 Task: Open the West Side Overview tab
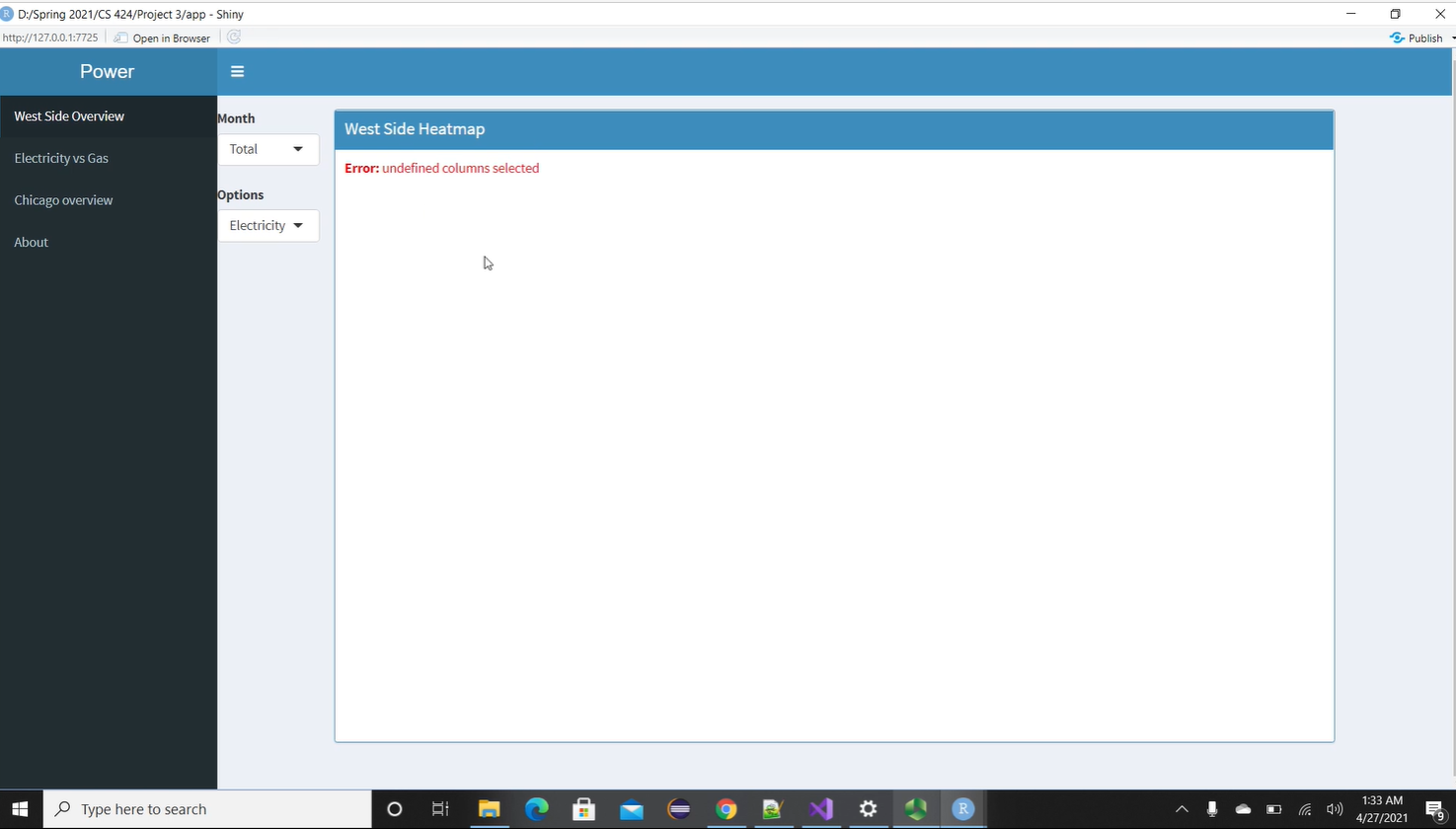coord(109,115)
